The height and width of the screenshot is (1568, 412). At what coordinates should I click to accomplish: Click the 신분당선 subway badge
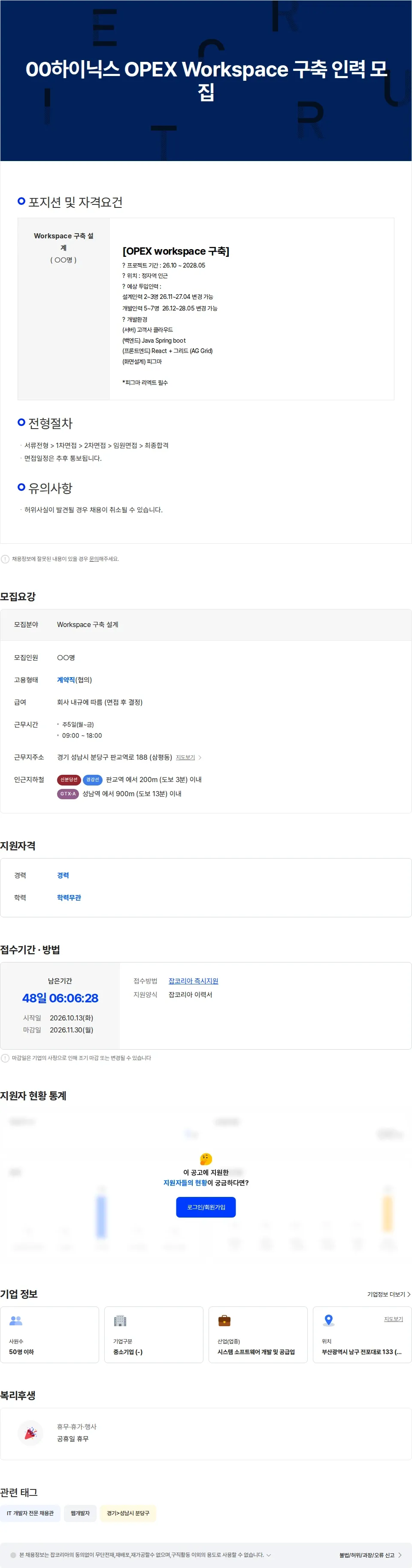(69, 780)
